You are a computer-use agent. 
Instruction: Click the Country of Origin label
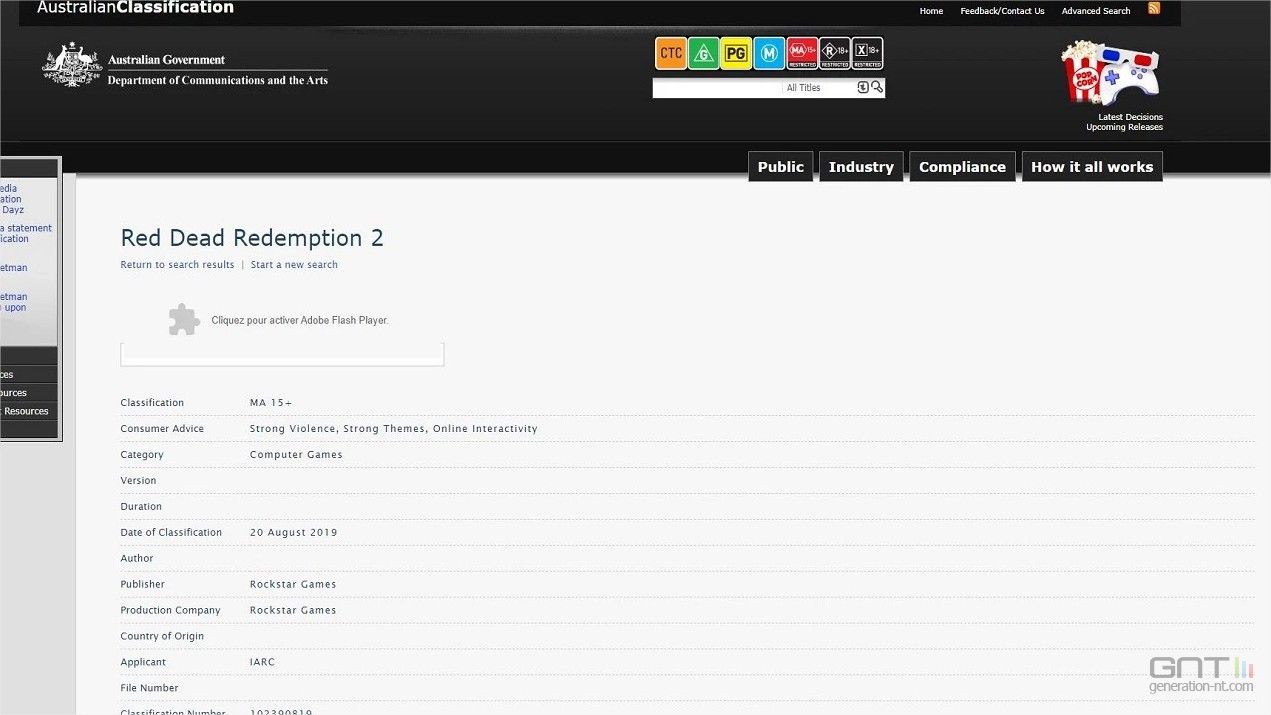tap(162, 637)
